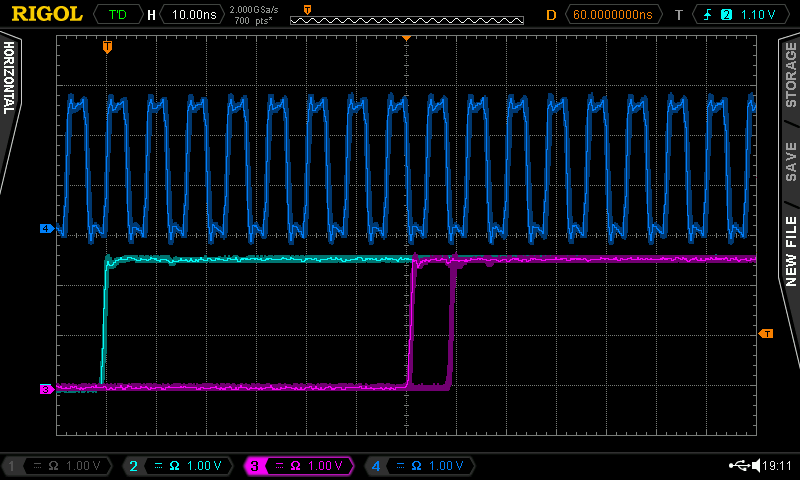
Task: Click the orange trigger level marker on right edge
Action: [x=767, y=333]
